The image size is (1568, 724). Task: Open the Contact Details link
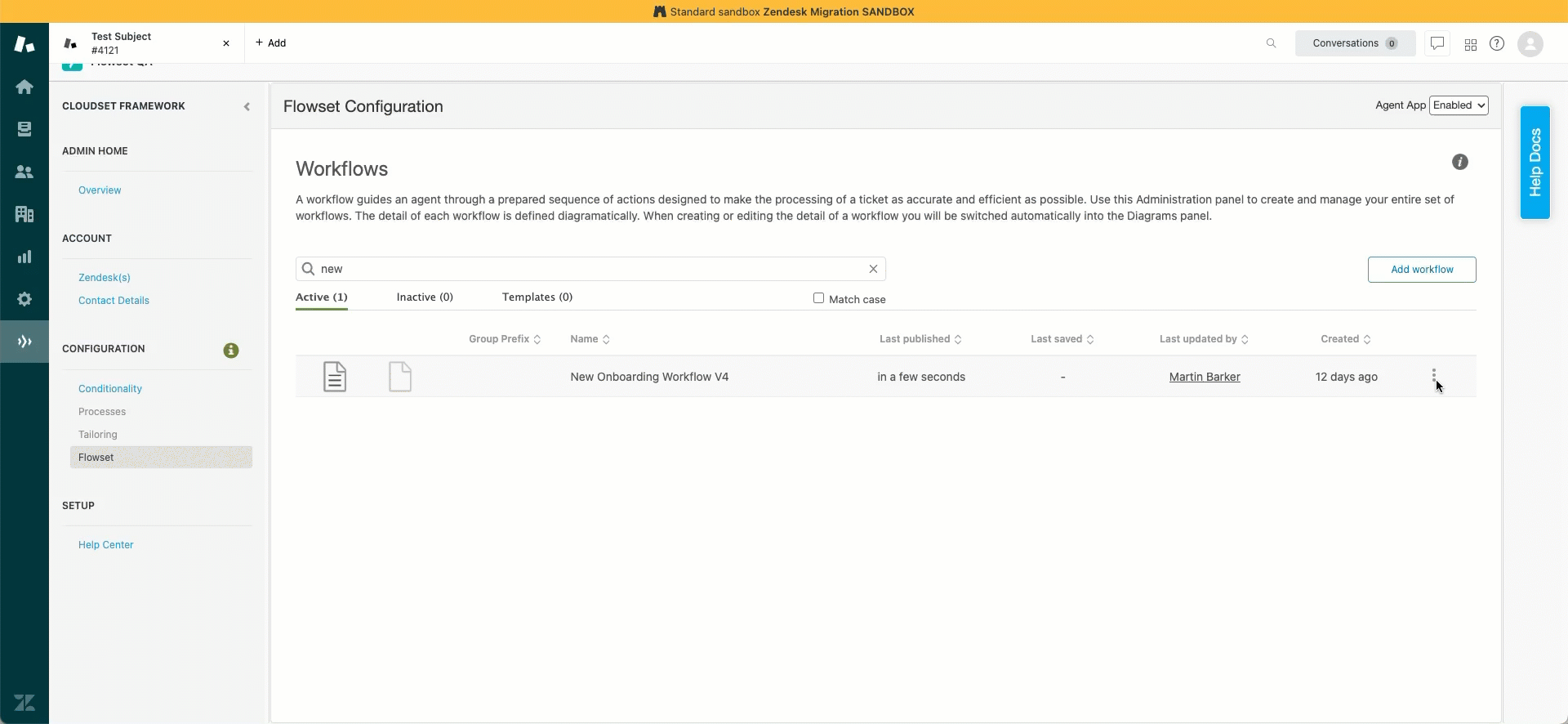coord(114,301)
